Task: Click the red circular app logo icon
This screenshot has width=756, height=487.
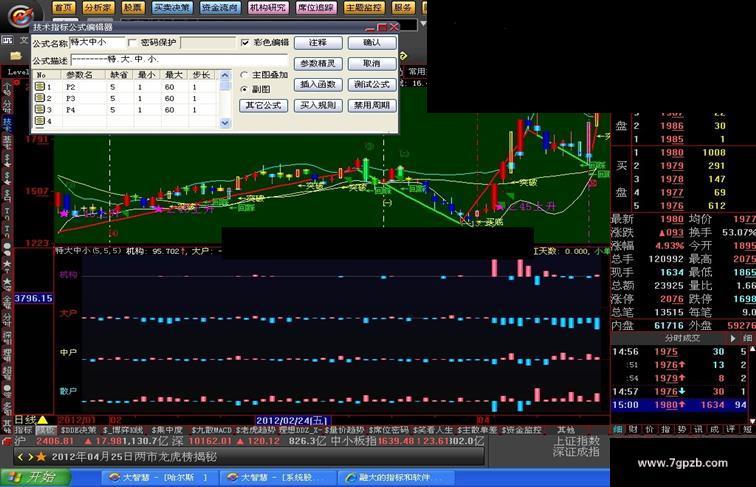Action: 20,16
